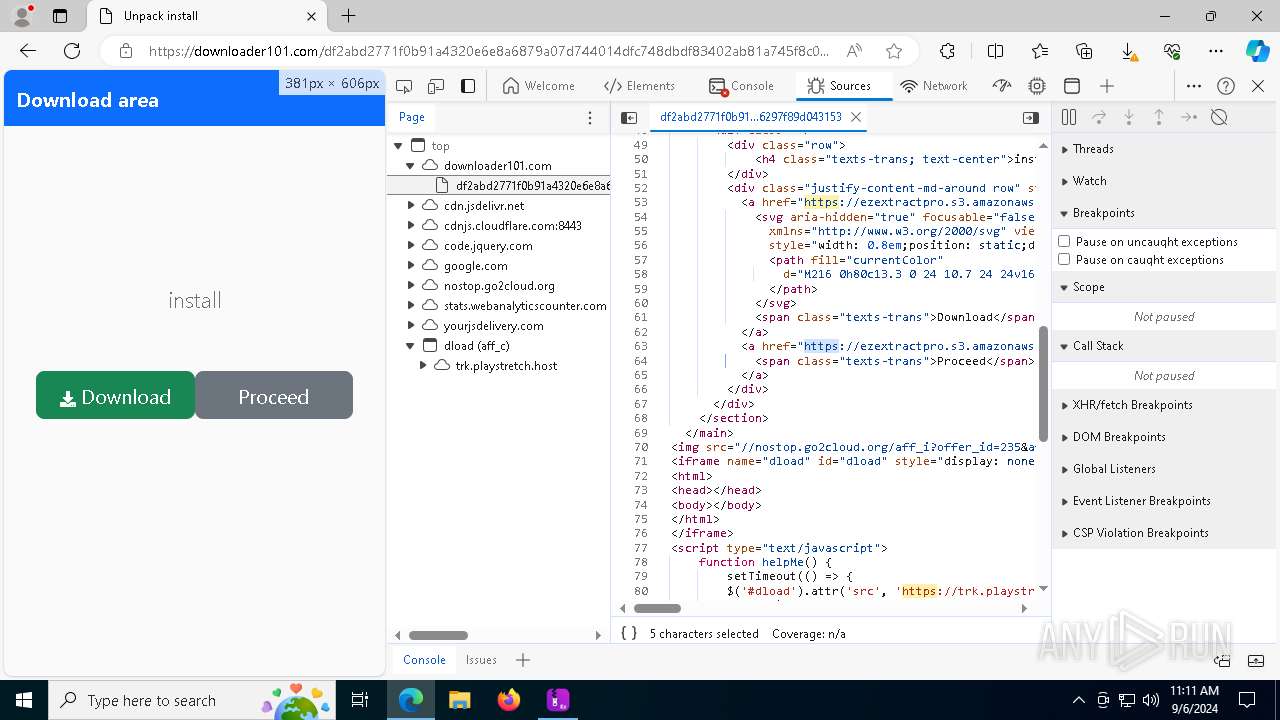Open Customize DevTools three-dot menu
Screen dimensions: 1280x720
(1194, 86)
